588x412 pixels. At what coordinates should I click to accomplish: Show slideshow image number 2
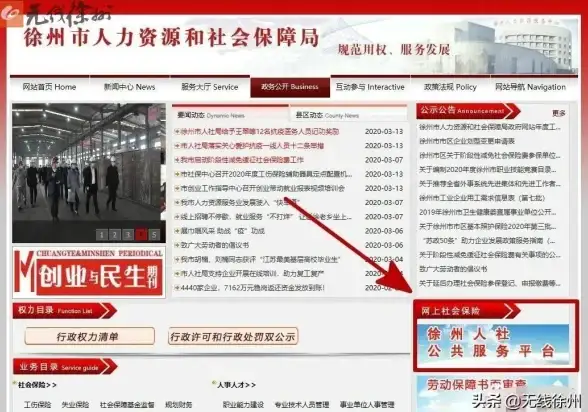[114, 235]
